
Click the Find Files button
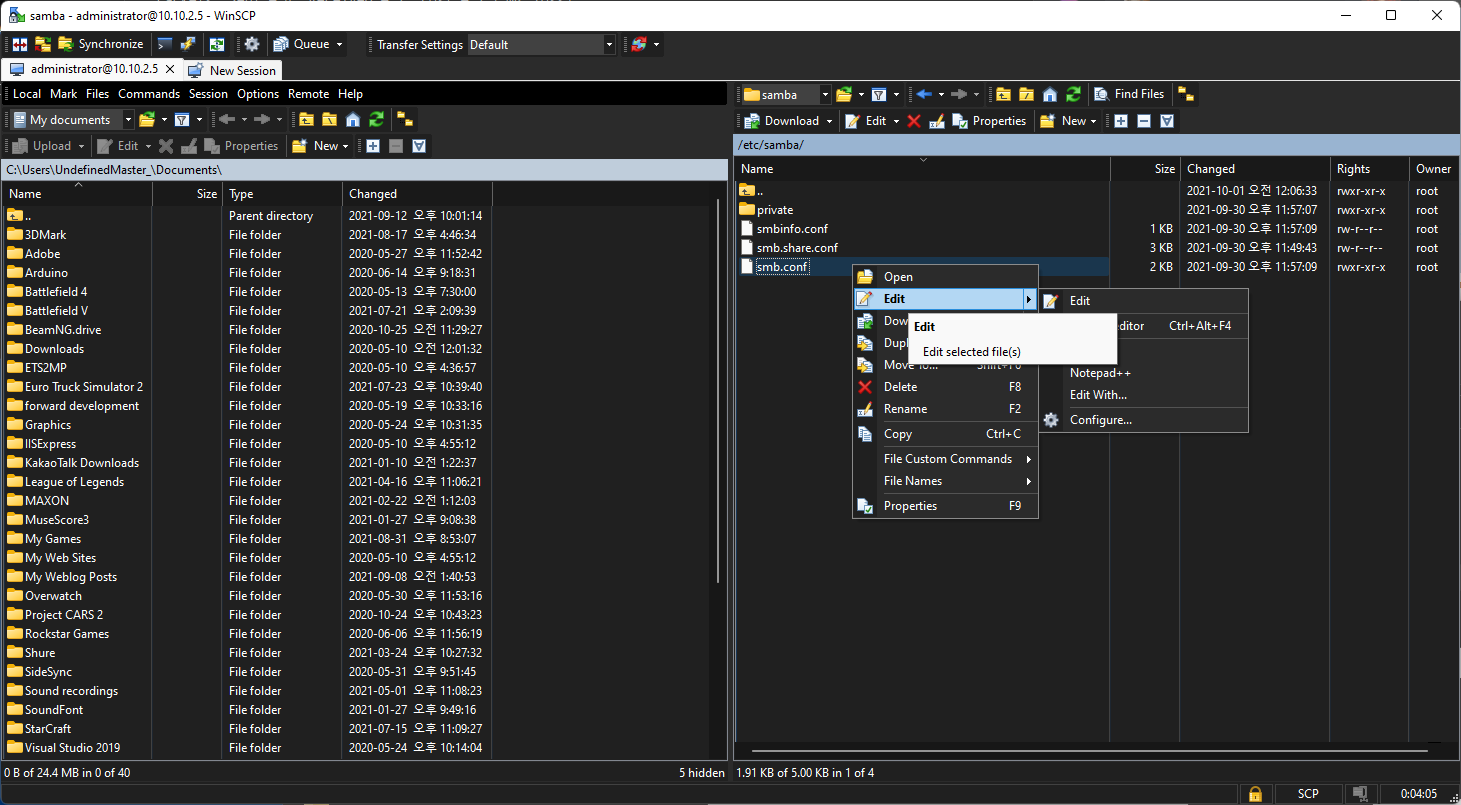[x=1129, y=94]
